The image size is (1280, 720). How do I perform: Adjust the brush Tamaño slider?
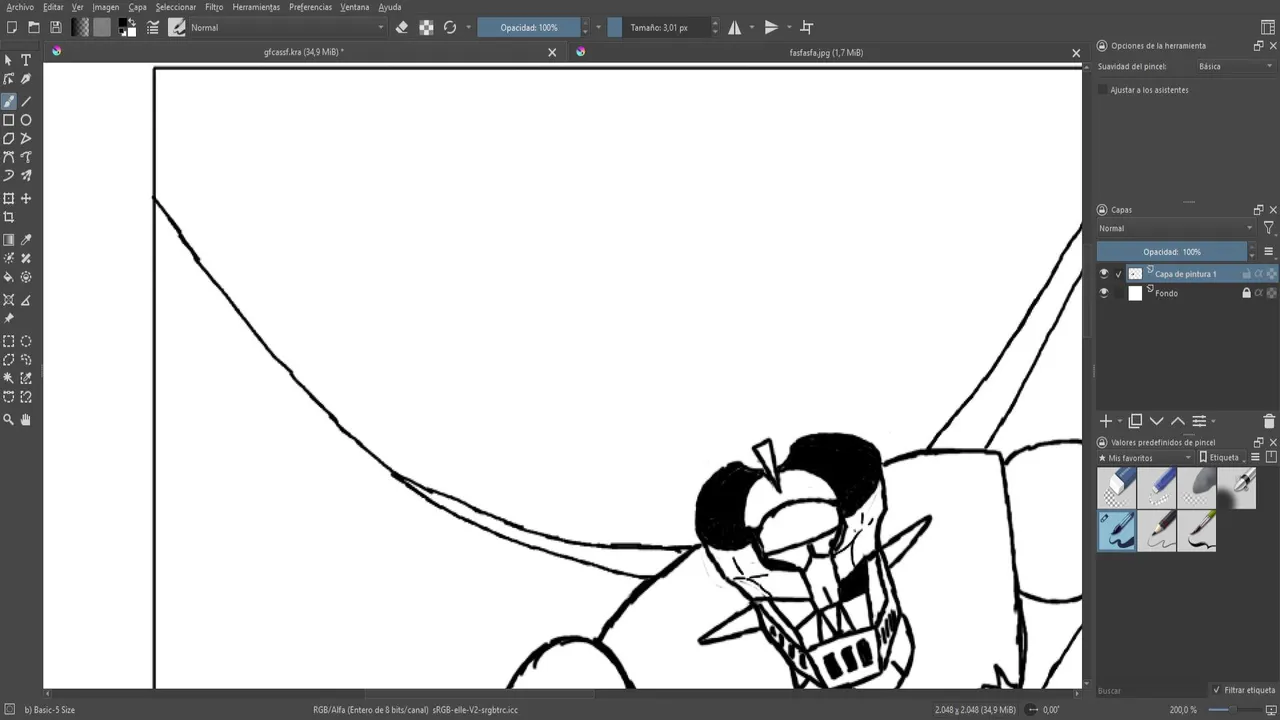coord(658,27)
